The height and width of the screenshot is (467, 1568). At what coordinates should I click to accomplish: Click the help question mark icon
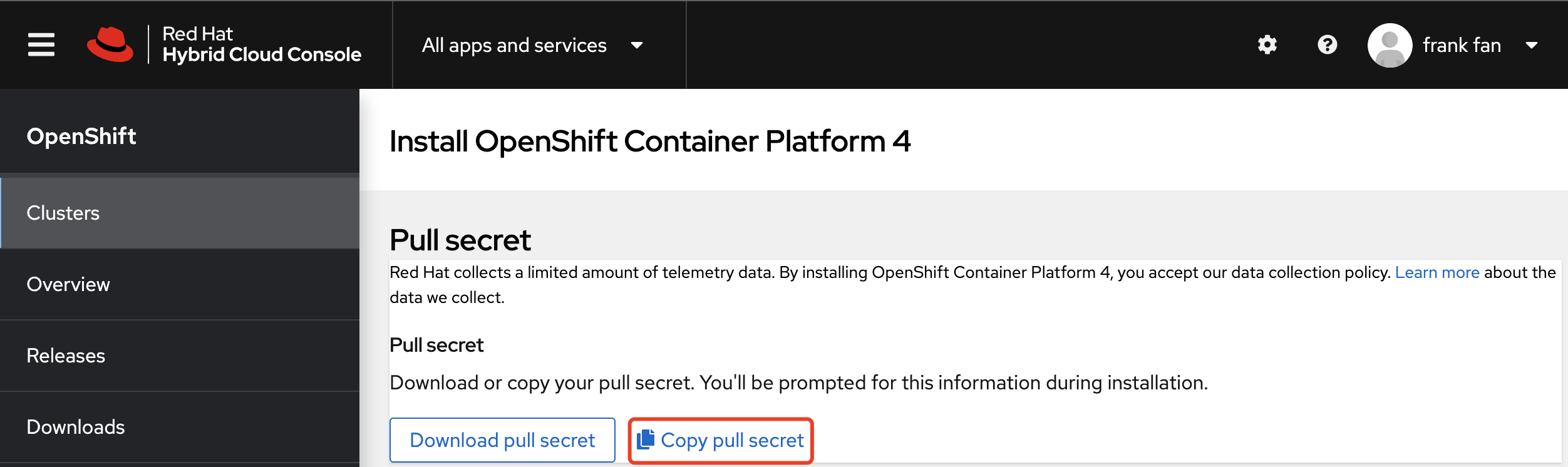pos(1328,44)
